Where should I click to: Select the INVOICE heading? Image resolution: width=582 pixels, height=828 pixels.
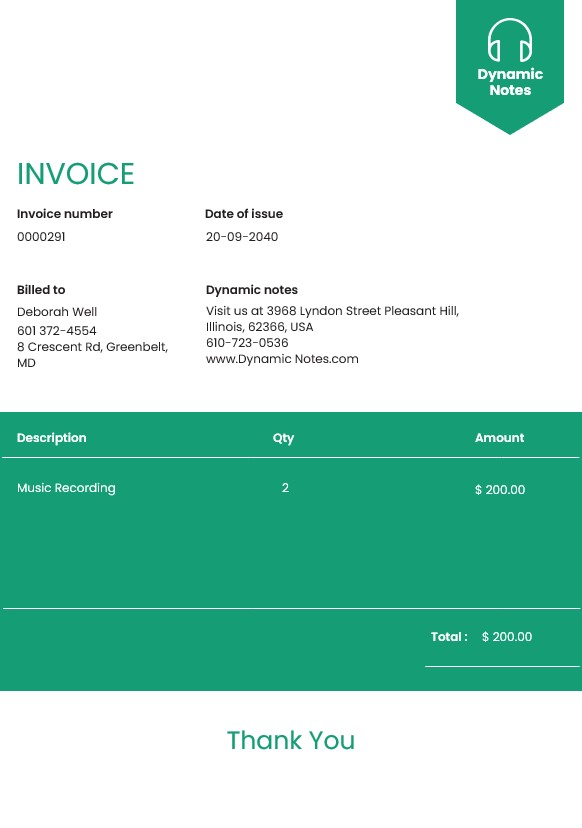tap(76, 174)
